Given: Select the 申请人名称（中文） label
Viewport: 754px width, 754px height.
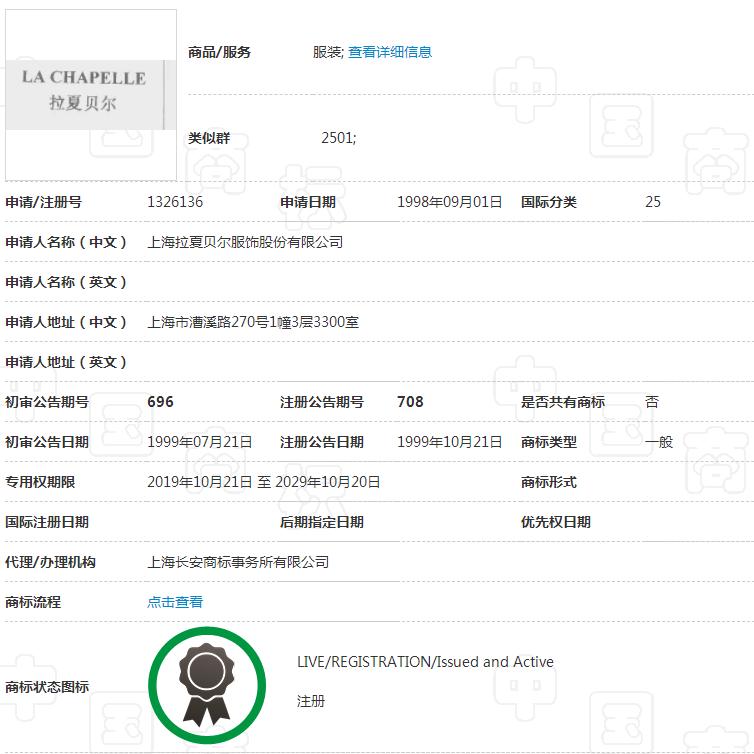Looking at the screenshot, I should pos(66,242).
